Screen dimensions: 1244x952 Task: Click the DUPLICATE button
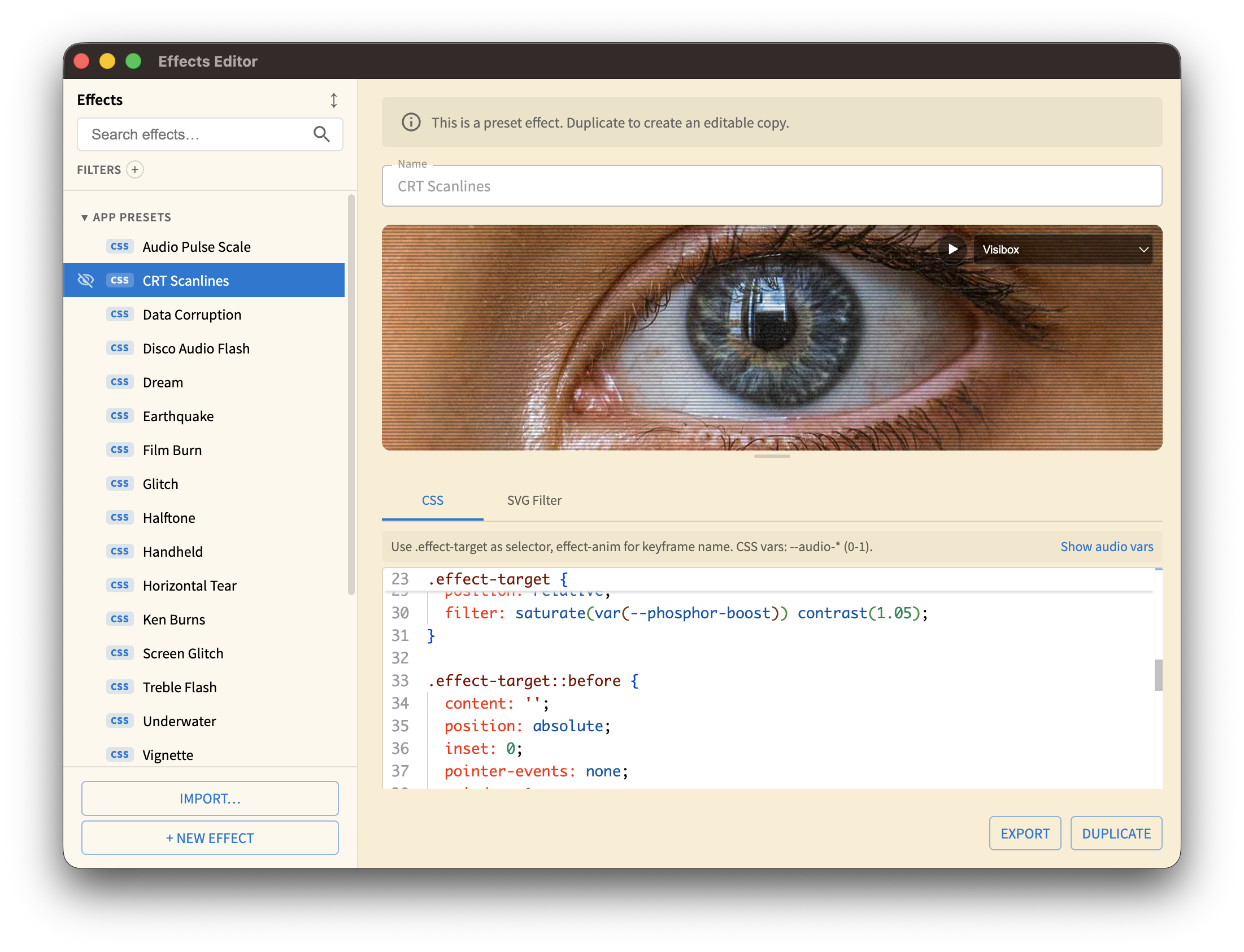pyautogui.click(x=1116, y=833)
